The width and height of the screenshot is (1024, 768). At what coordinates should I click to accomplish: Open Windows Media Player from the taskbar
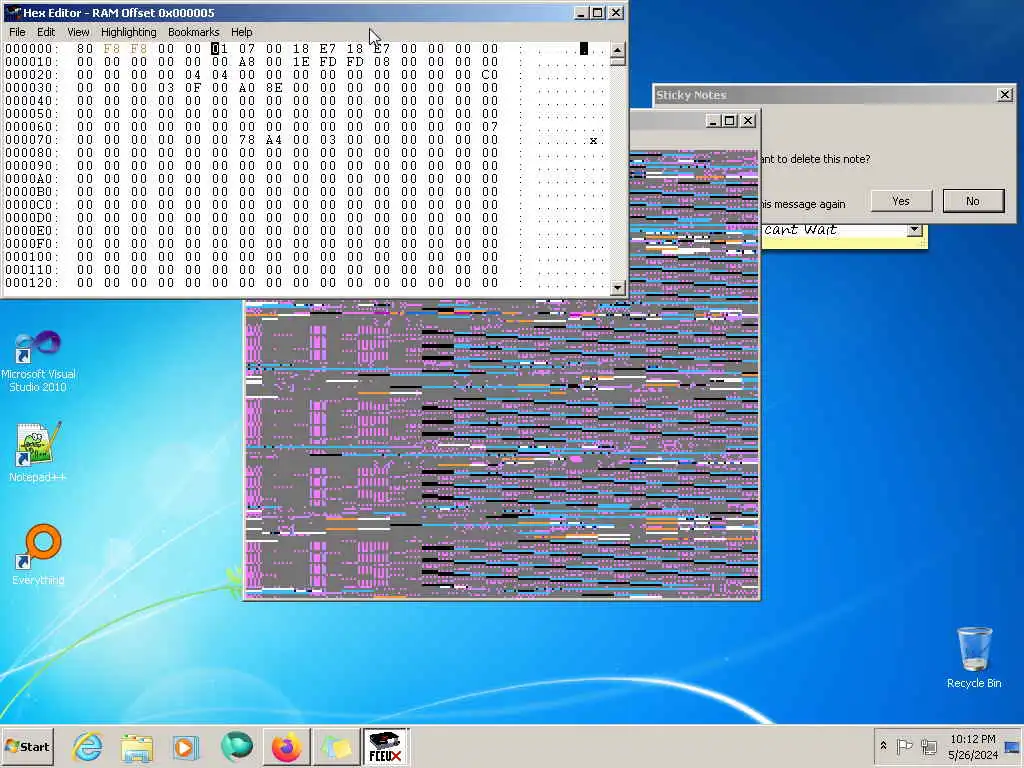click(x=185, y=746)
